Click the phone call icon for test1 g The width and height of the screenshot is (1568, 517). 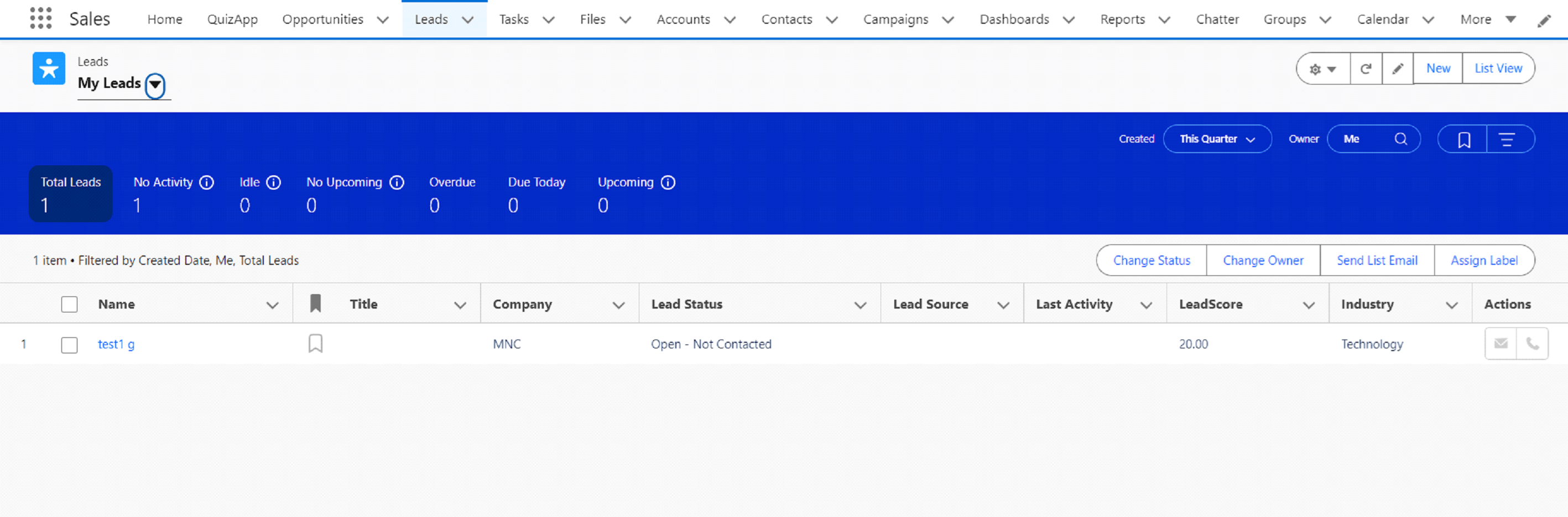tap(1532, 344)
